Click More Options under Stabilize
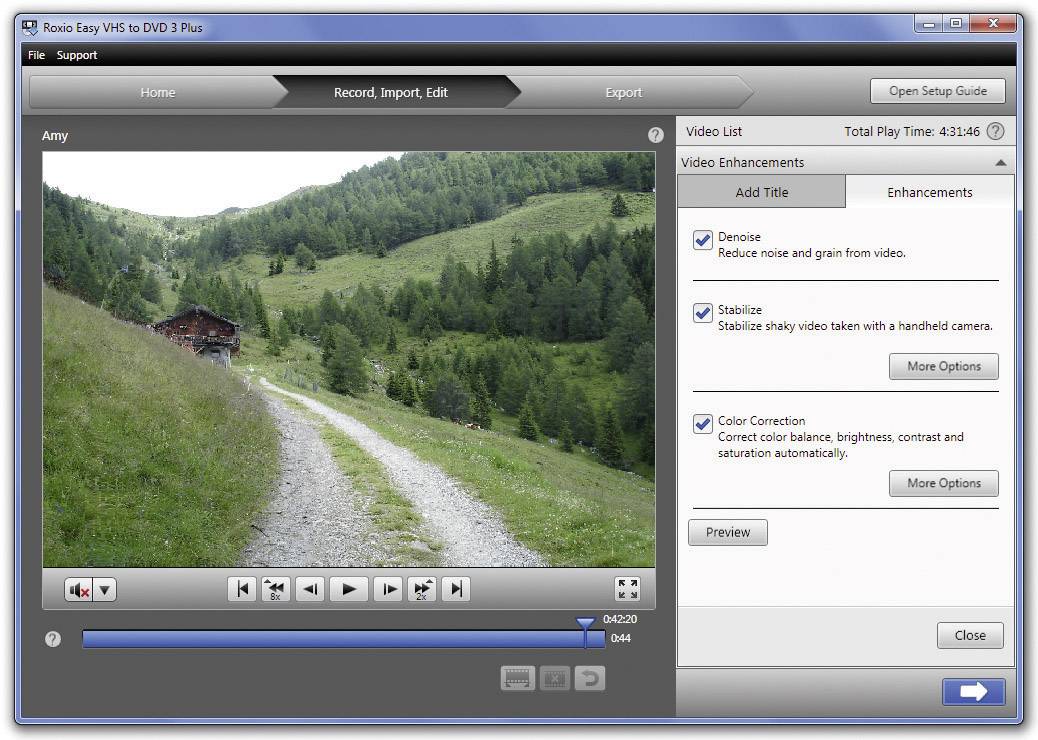 point(942,366)
